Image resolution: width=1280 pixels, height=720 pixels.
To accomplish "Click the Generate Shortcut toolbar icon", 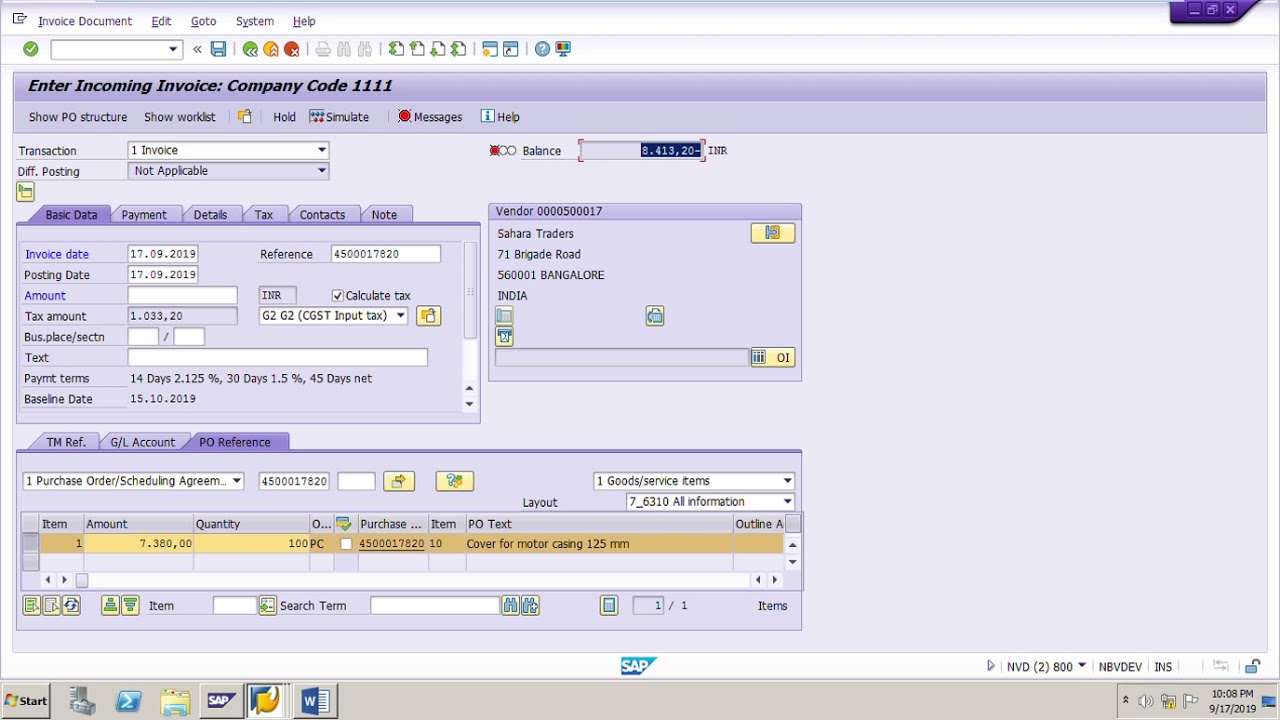I will (x=511, y=49).
